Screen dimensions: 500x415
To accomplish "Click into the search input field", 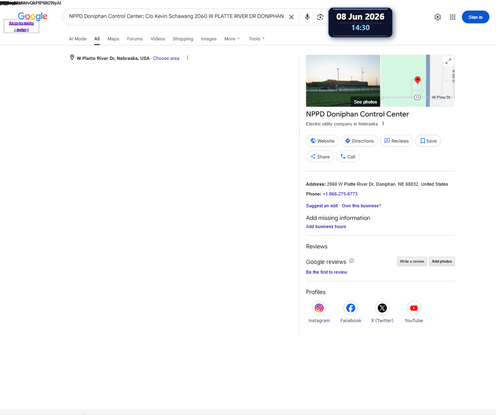I will (176, 16).
